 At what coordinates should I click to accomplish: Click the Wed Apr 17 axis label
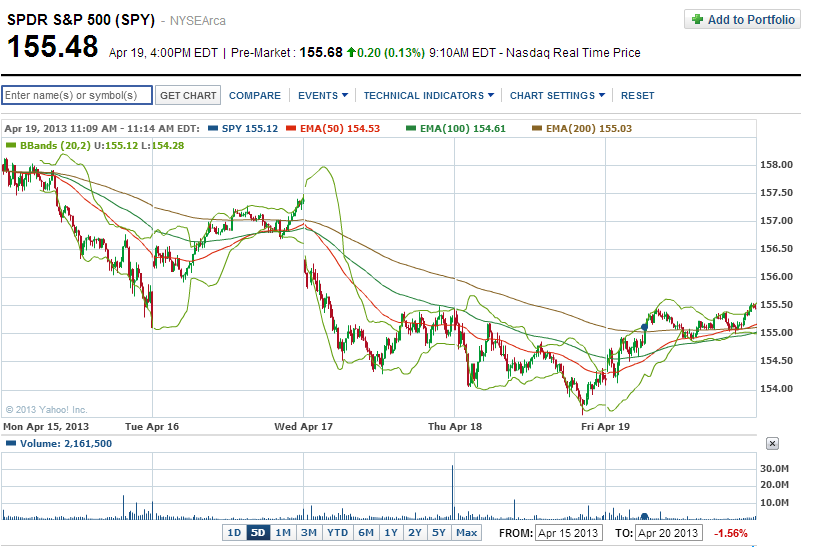coord(303,427)
